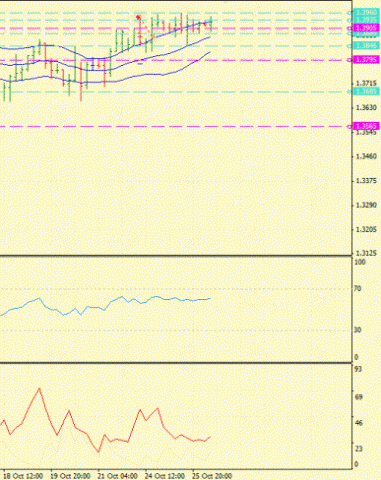
Task: Click the 46 value on the bottom indicator scale
Action: (x=359, y=423)
